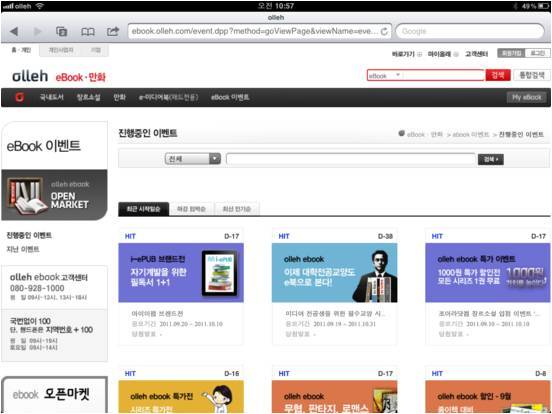The image size is (552, 414).
Task: Open the i-ePUB 브랜드전 event banner
Action: 181,272
